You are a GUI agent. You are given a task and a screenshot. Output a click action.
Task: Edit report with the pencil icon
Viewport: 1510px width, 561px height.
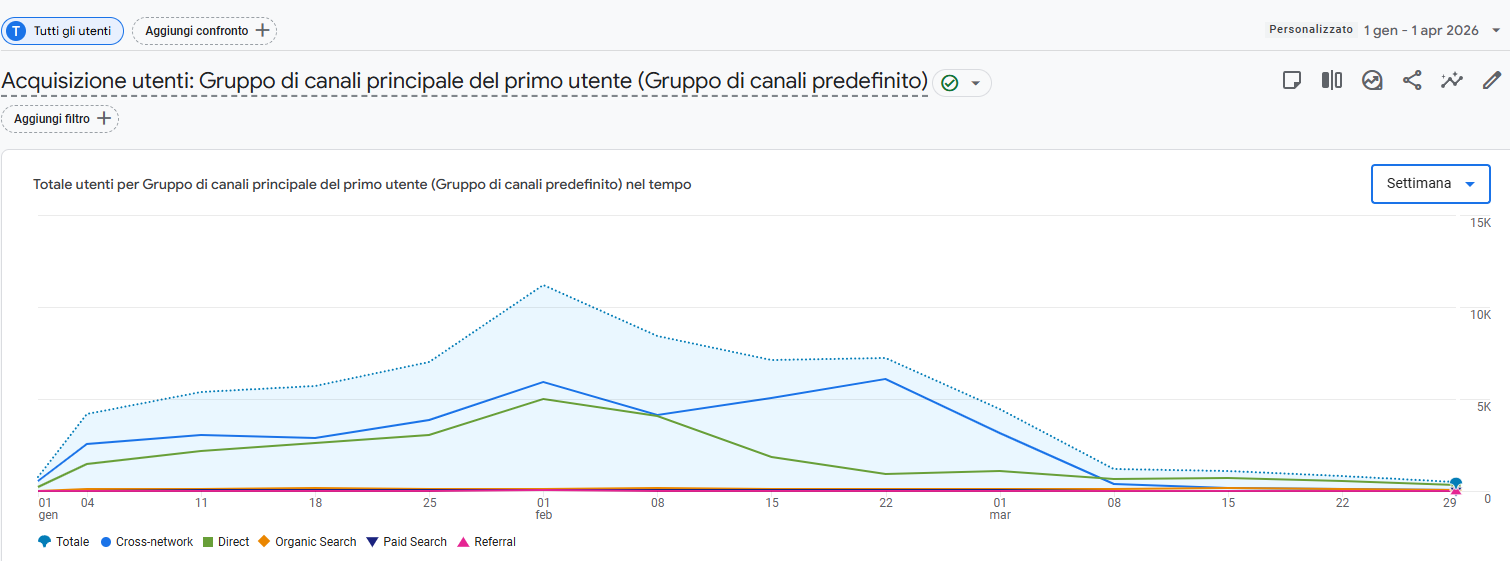[x=1492, y=81]
